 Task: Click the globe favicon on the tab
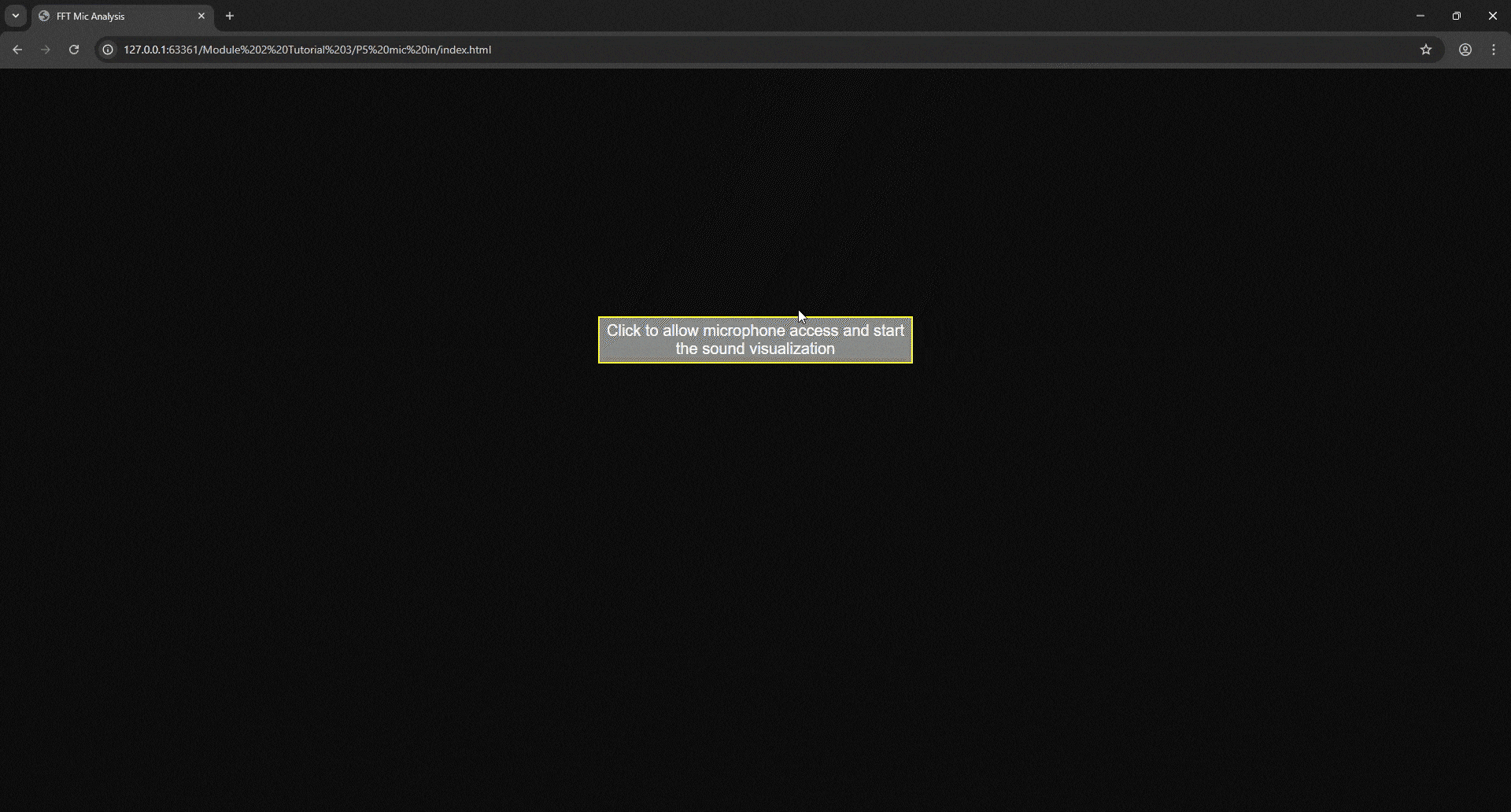45,16
